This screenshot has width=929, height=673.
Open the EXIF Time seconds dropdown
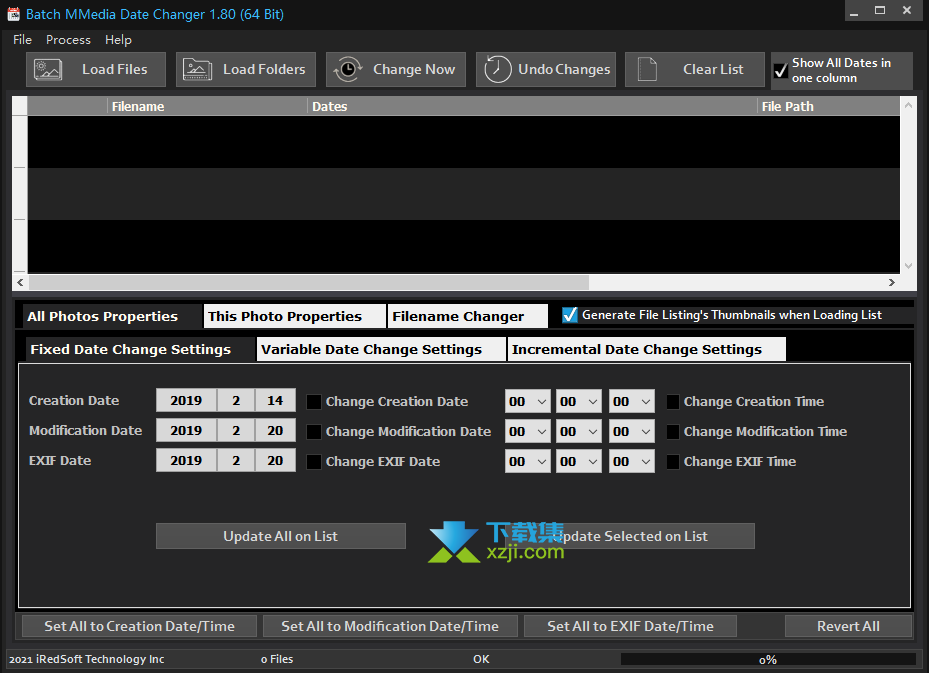(632, 461)
